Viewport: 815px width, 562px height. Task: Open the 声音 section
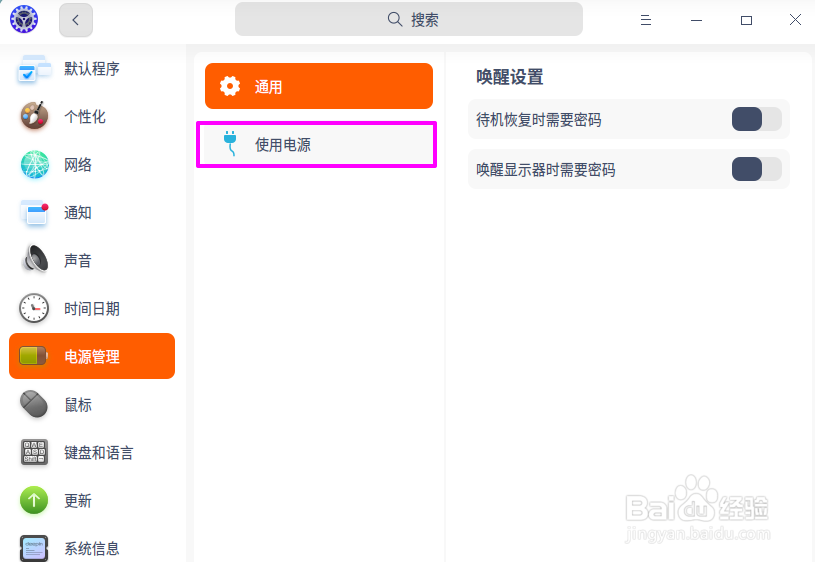pos(92,260)
